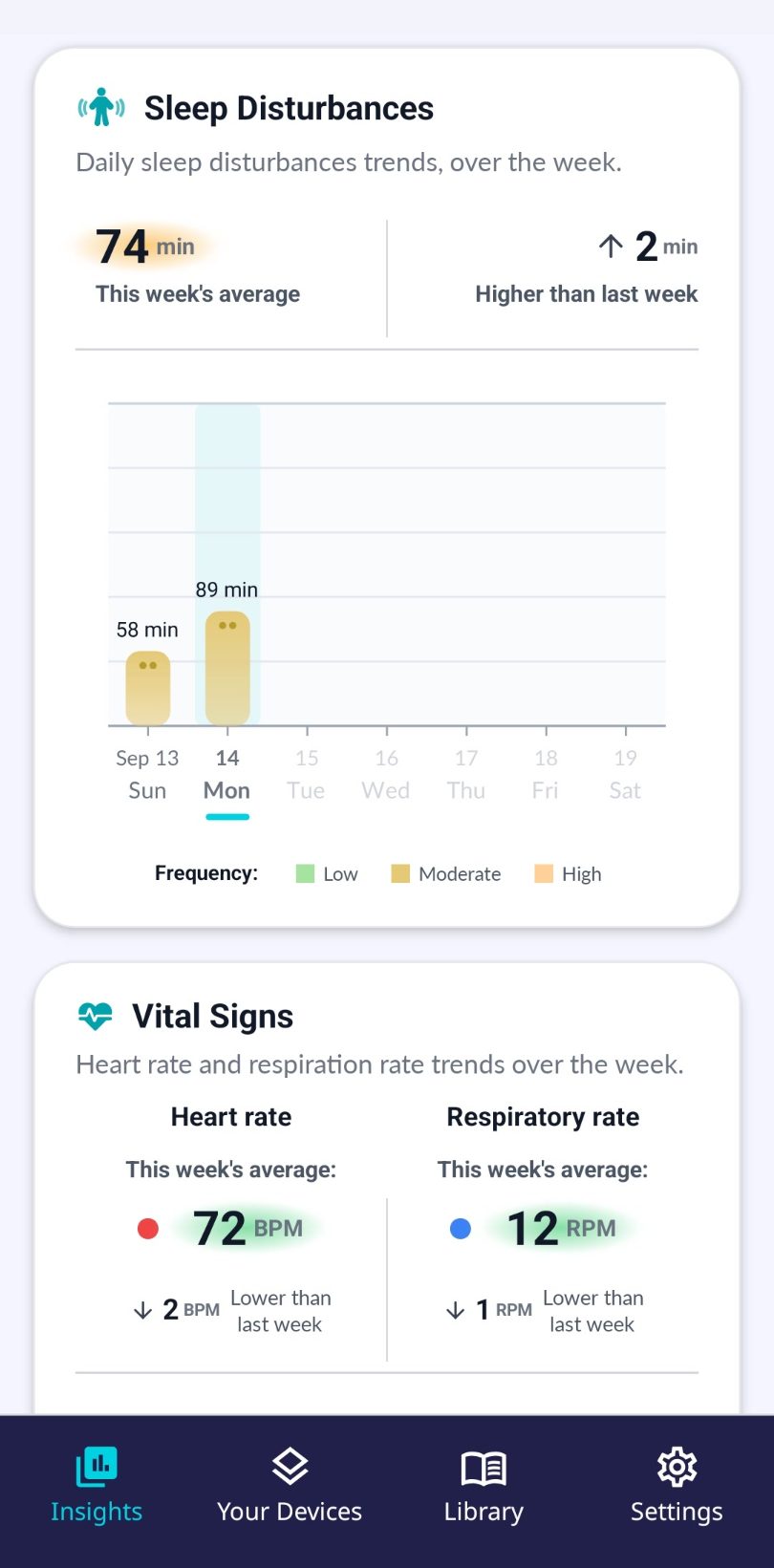
Task: Select Wed 16 on the chart axis
Action: 386,774
